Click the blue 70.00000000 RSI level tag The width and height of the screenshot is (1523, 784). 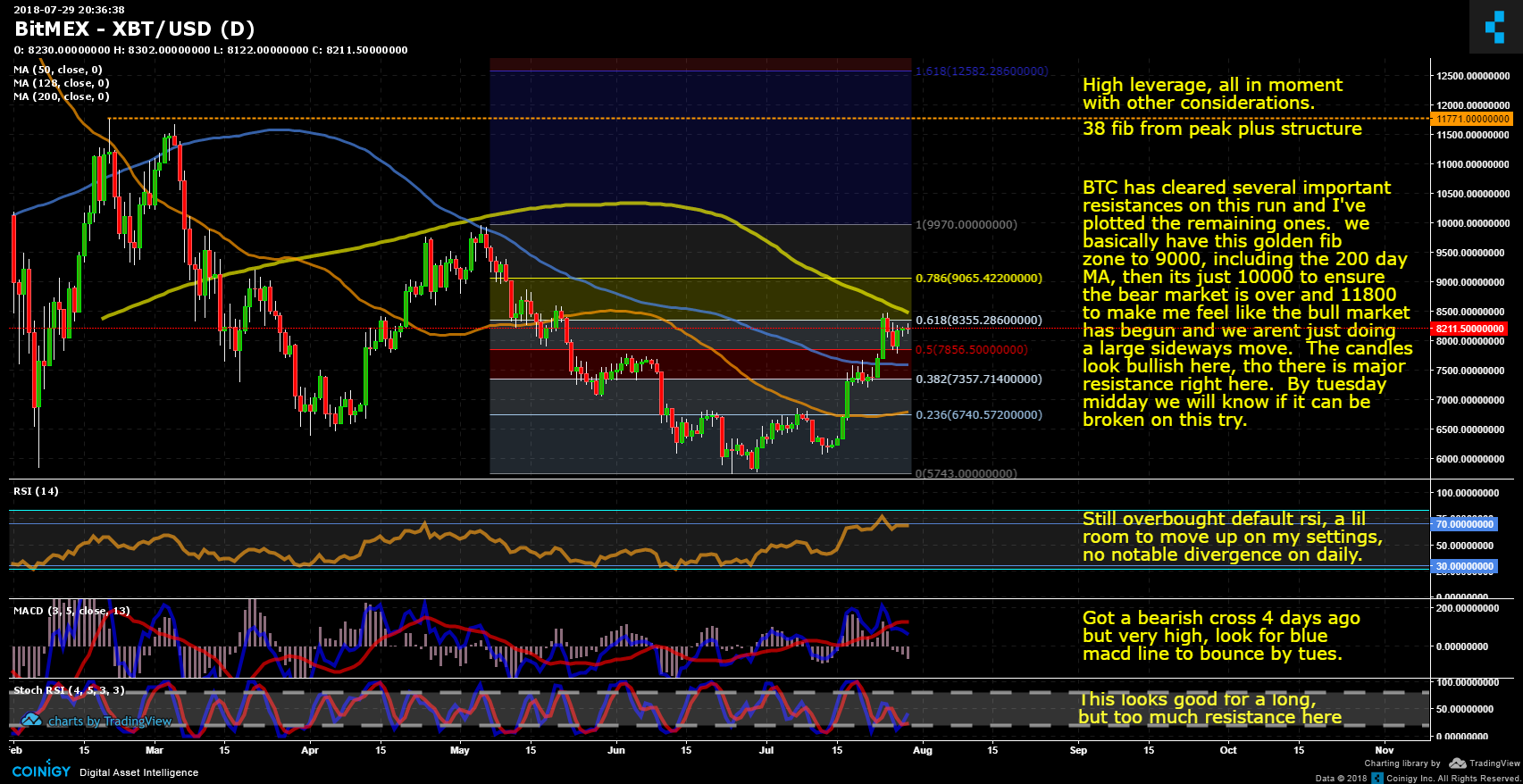(1465, 524)
